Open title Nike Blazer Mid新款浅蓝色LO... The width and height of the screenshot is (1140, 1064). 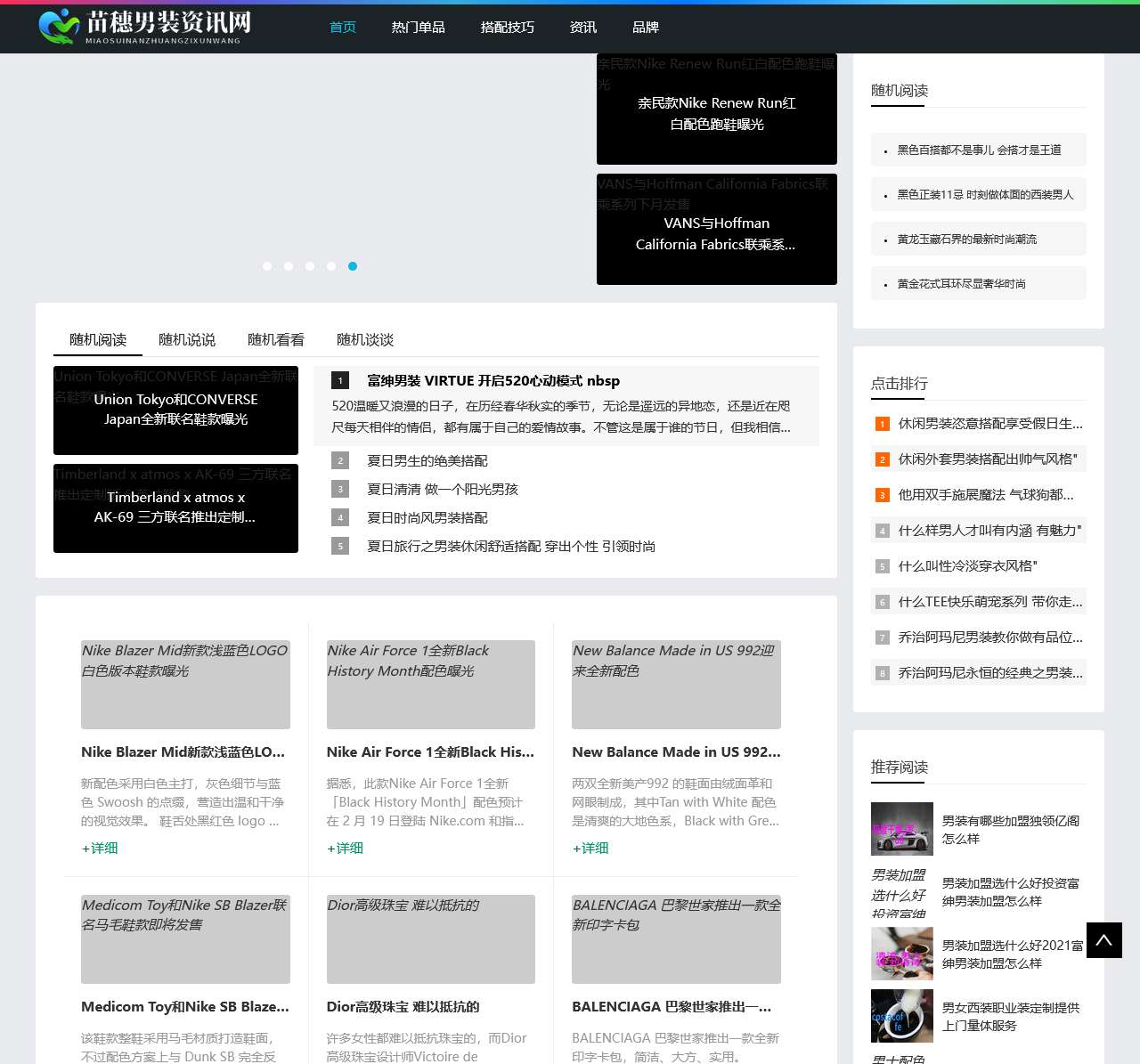183,751
